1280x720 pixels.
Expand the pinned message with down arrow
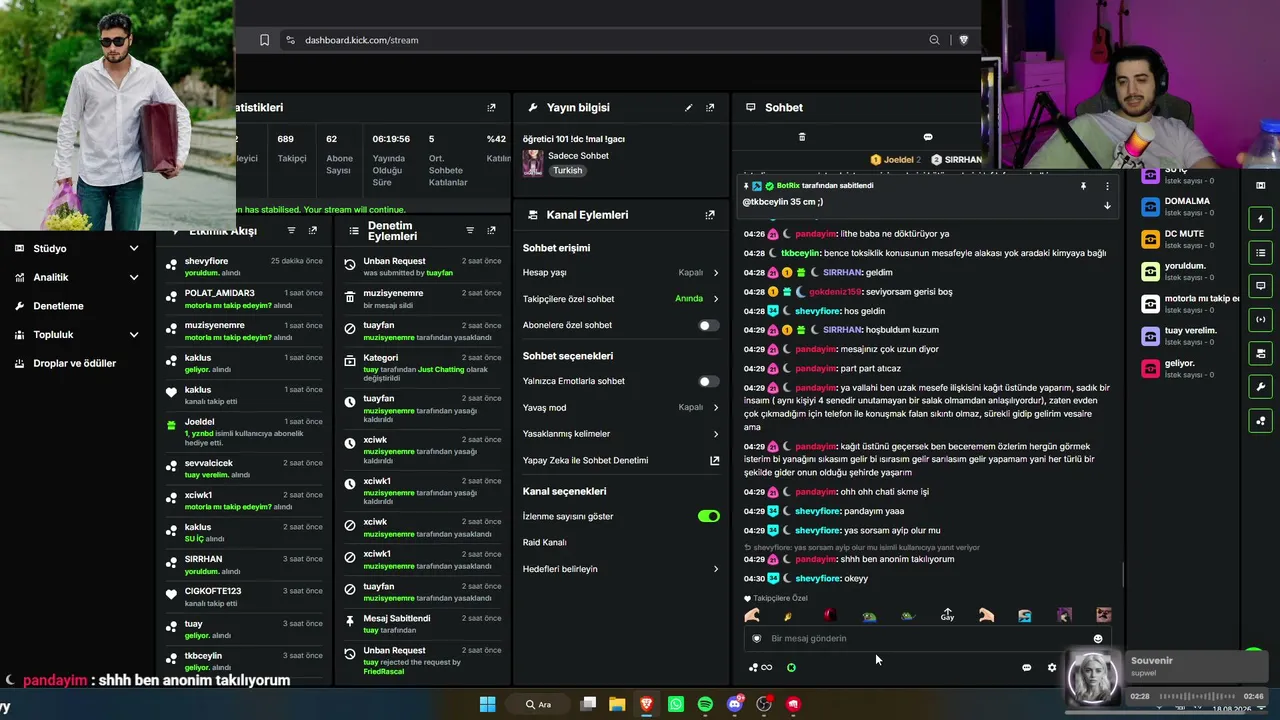(x=1107, y=205)
